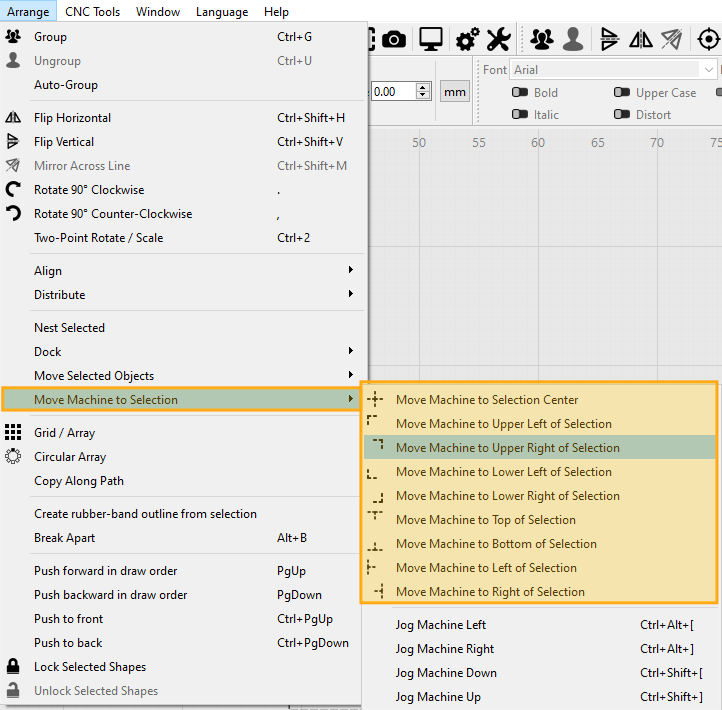Enable the Italic font switch
This screenshot has height=710, width=722.
[520, 115]
